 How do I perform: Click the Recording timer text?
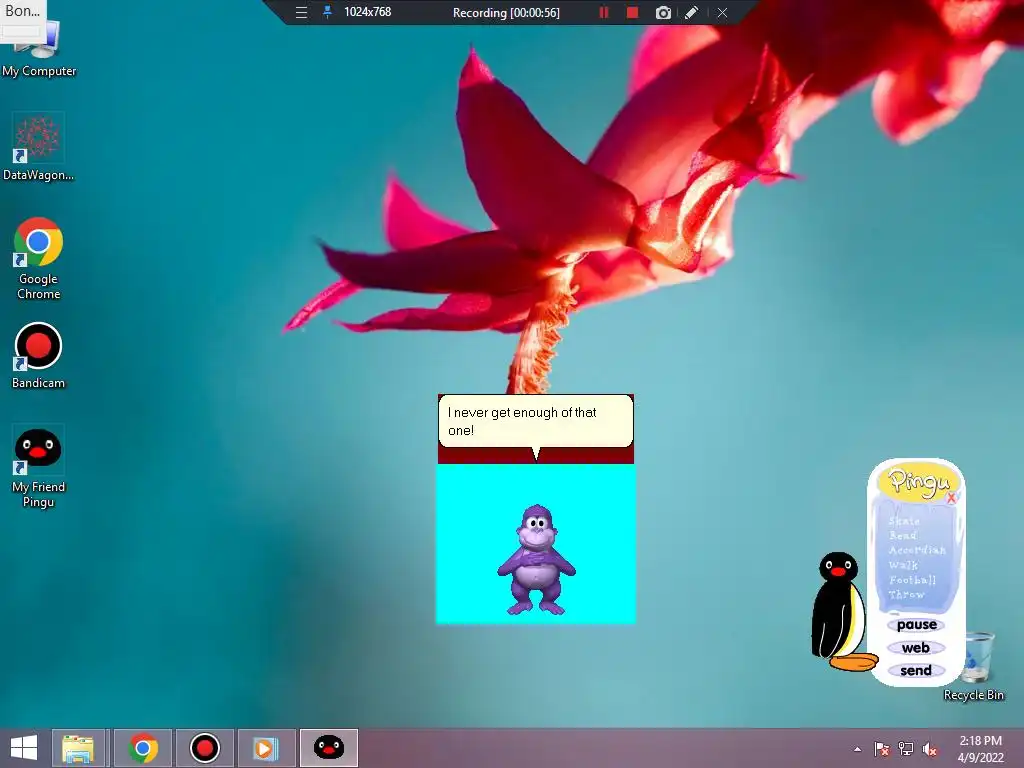[x=506, y=12]
